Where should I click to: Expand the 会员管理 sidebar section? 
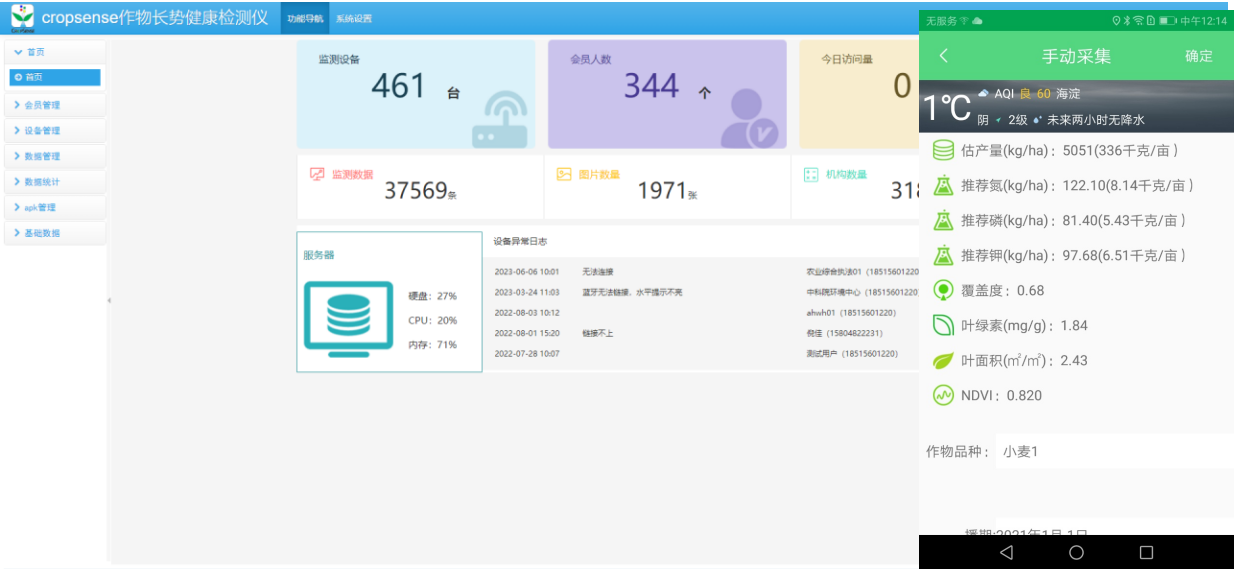pos(55,105)
